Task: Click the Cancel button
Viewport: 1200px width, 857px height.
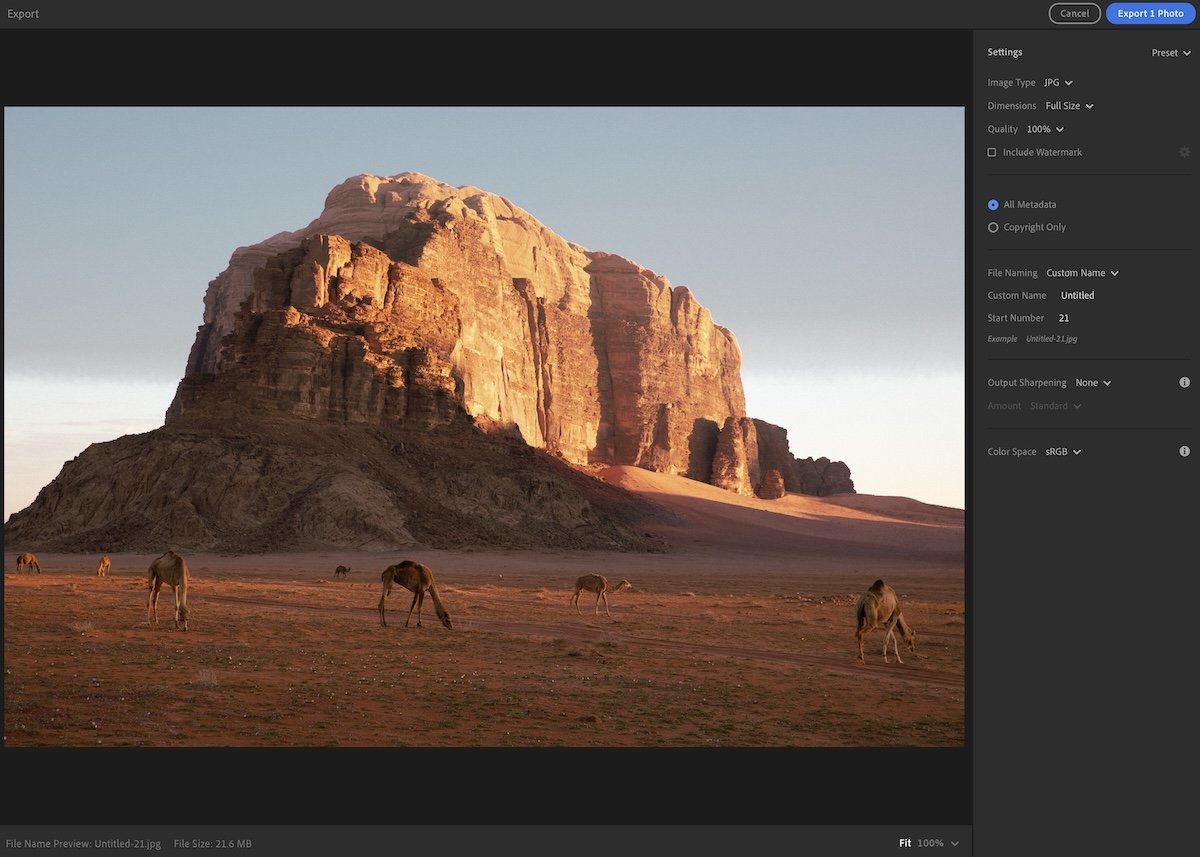Action: point(1074,13)
